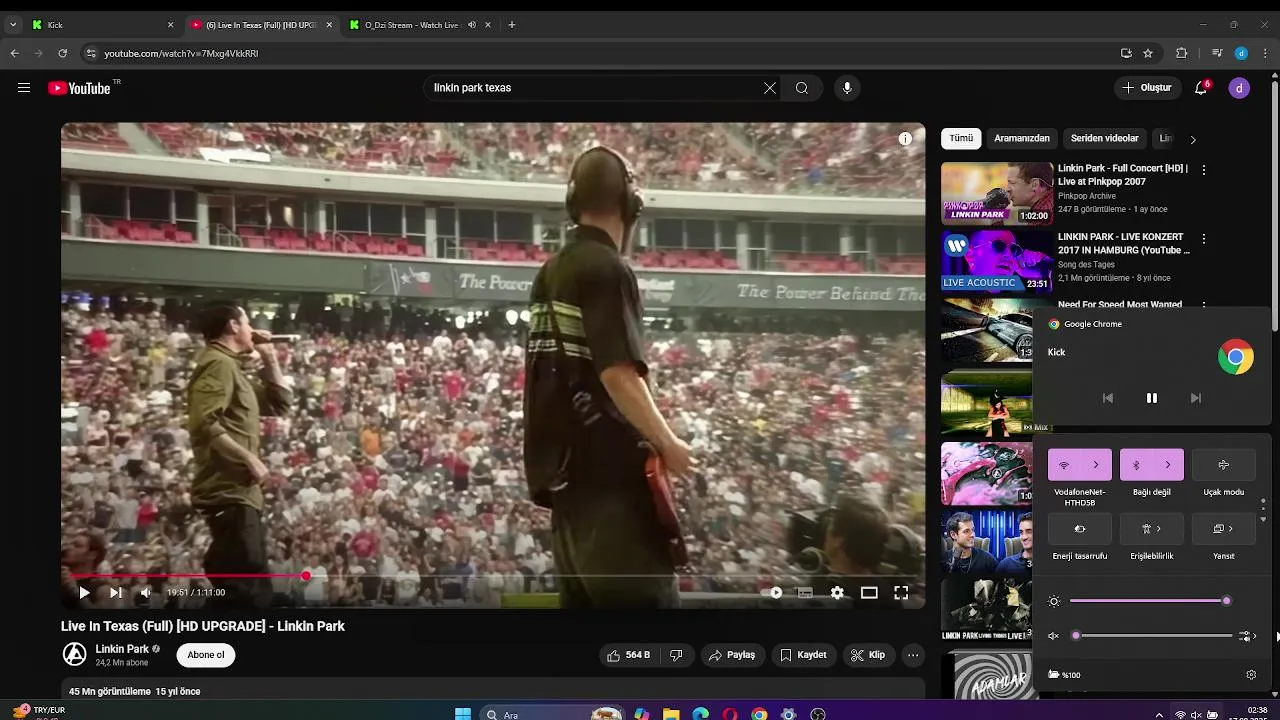The width and height of the screenshot is (1280, 720).
Task: Open Erişilebilirlik accessibility options
Action: pos(1152,529)
